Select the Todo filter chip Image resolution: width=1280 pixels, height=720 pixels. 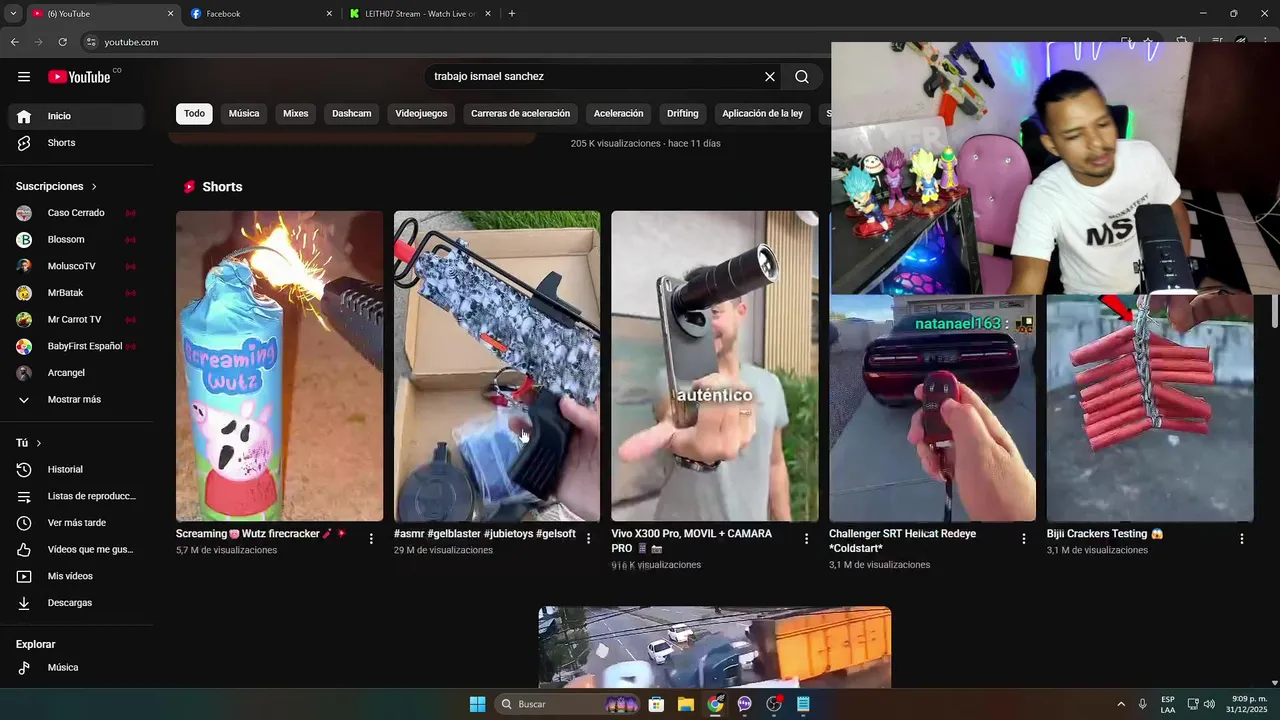pyautogui.click(x=194, y=114)
